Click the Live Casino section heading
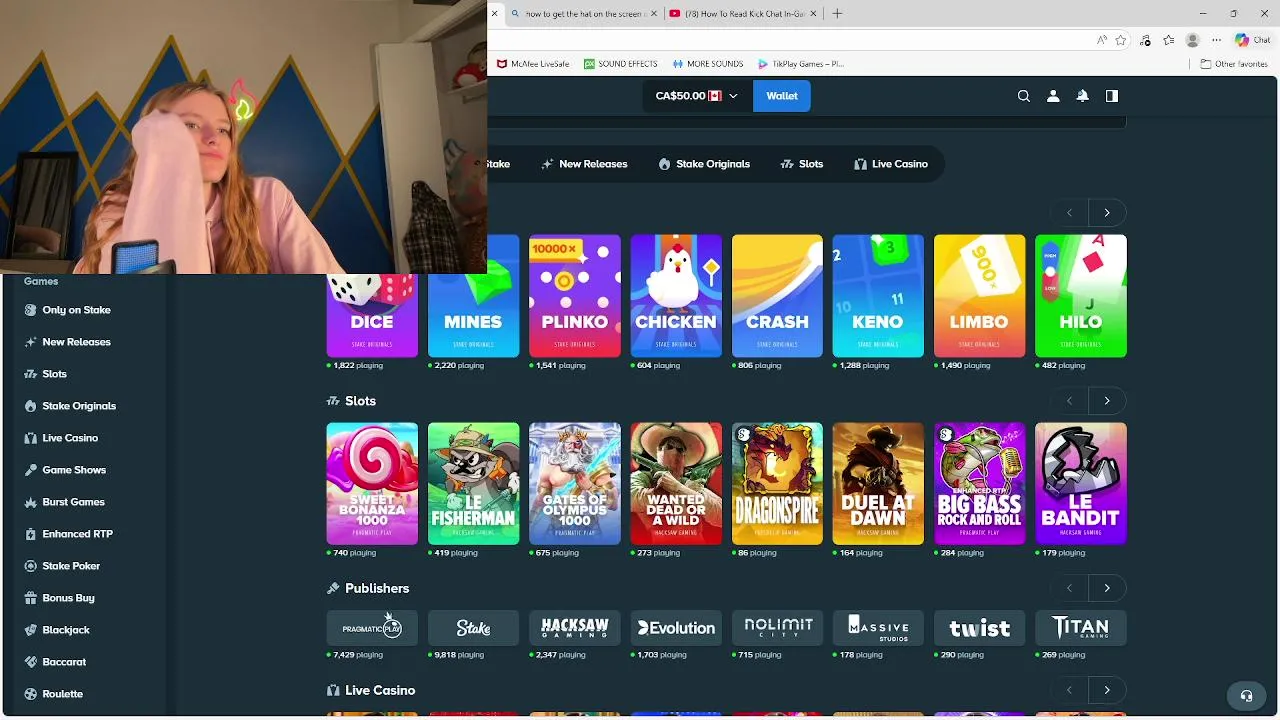Image resolution: width=1280 pixels, height=720 pixels. click(x=380, y=691)
